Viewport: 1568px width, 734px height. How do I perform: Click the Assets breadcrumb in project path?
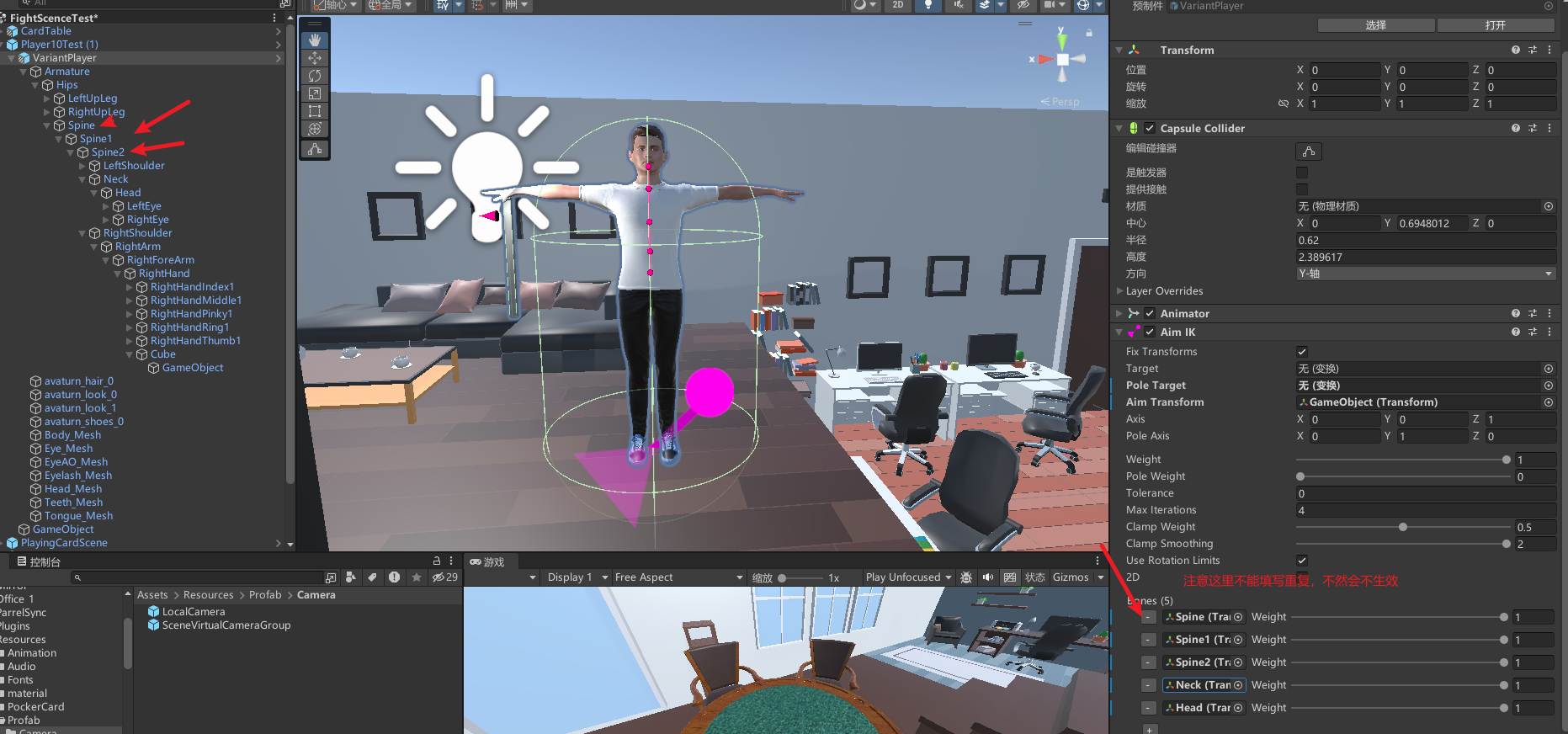coord(152,595)
